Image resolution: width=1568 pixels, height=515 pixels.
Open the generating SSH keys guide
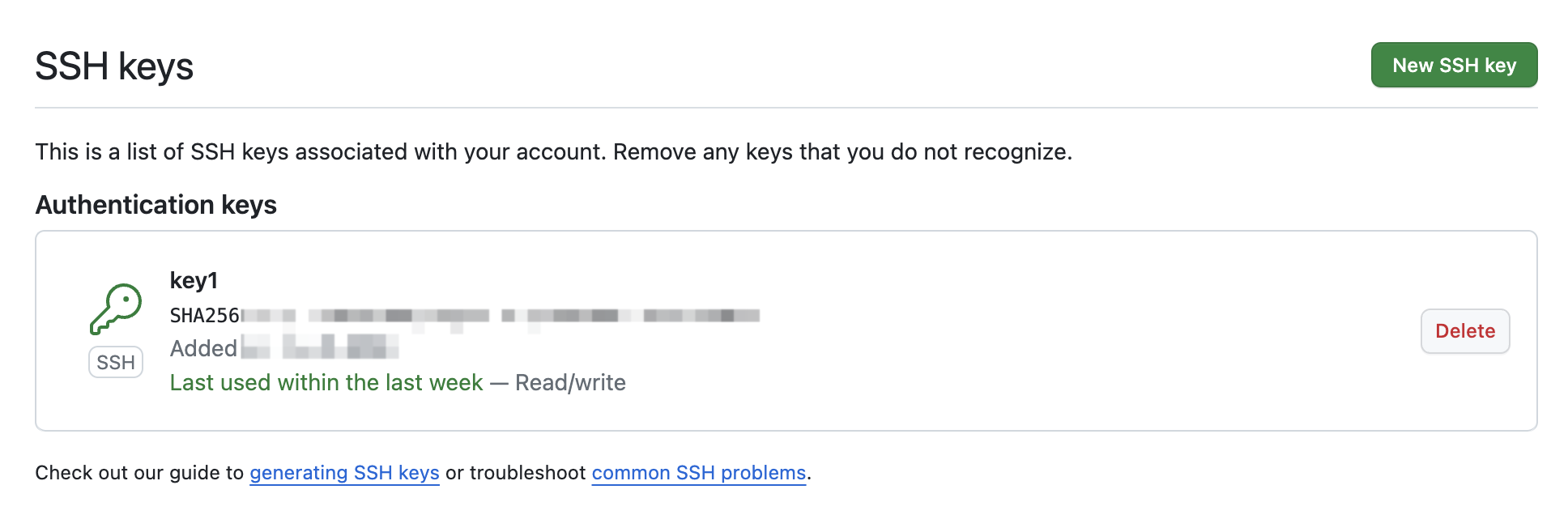click(344, 473)
